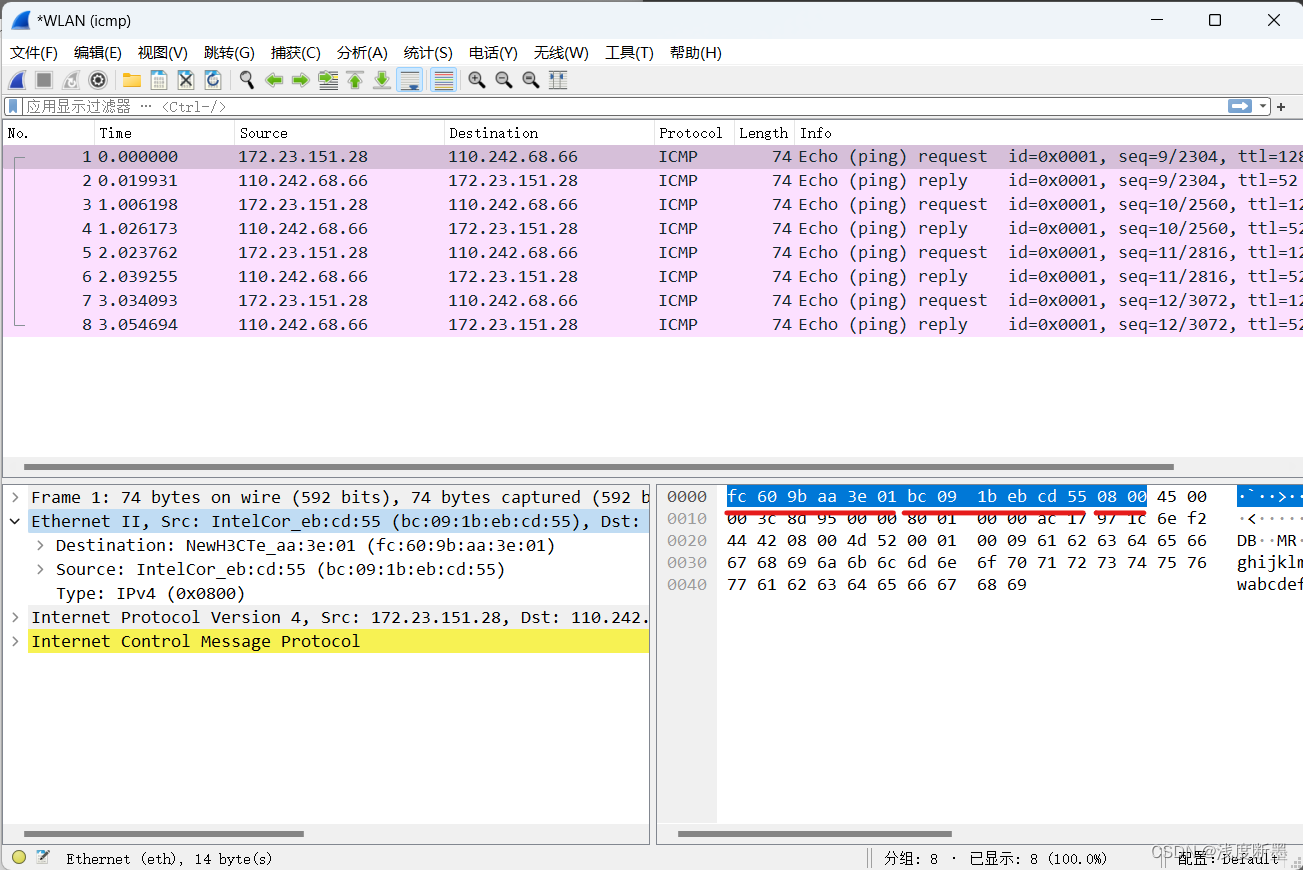Go forward to the next packet in history

pyautogui.click(x=300, y=80)
